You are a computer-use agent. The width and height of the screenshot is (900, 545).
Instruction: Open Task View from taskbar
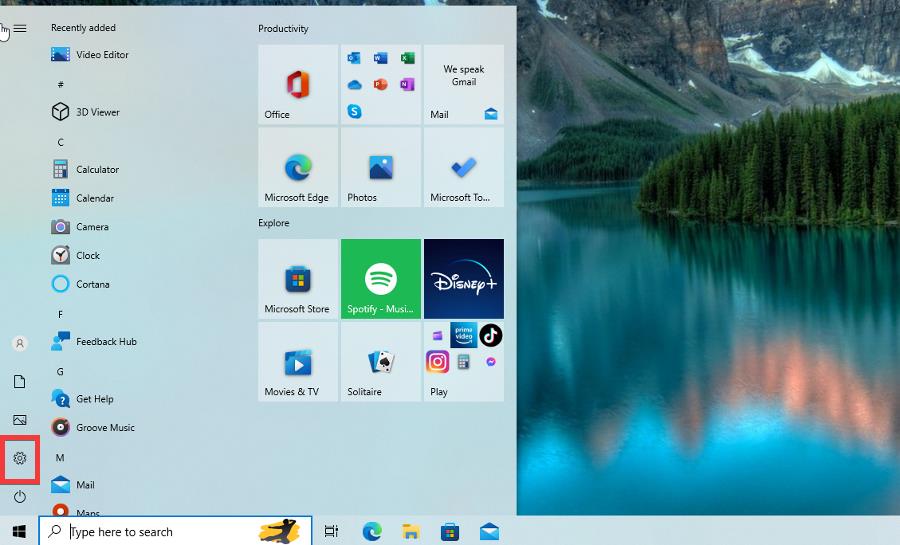point(331,531)
